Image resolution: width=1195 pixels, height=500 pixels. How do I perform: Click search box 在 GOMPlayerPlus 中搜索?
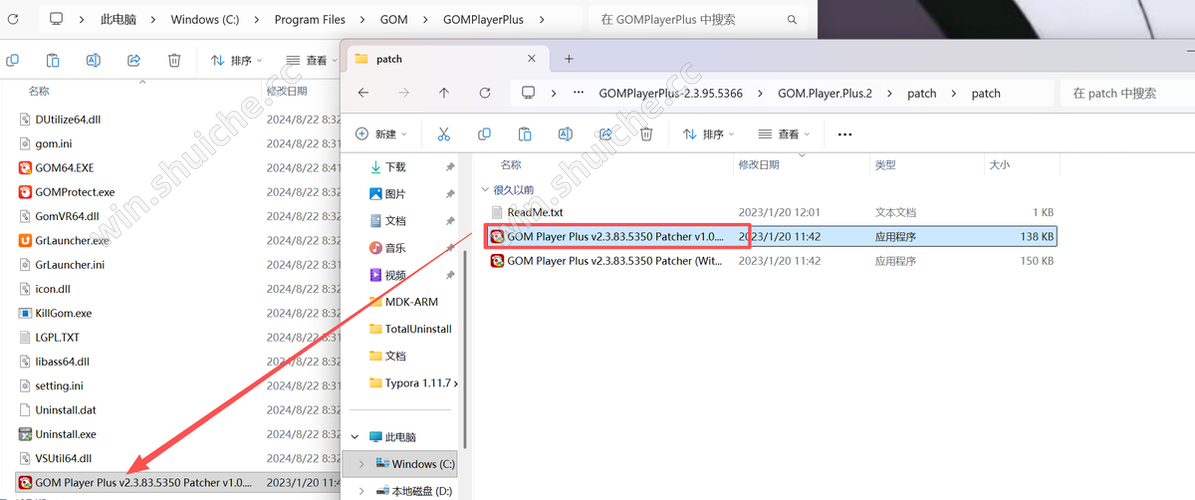tap(697, 19)
